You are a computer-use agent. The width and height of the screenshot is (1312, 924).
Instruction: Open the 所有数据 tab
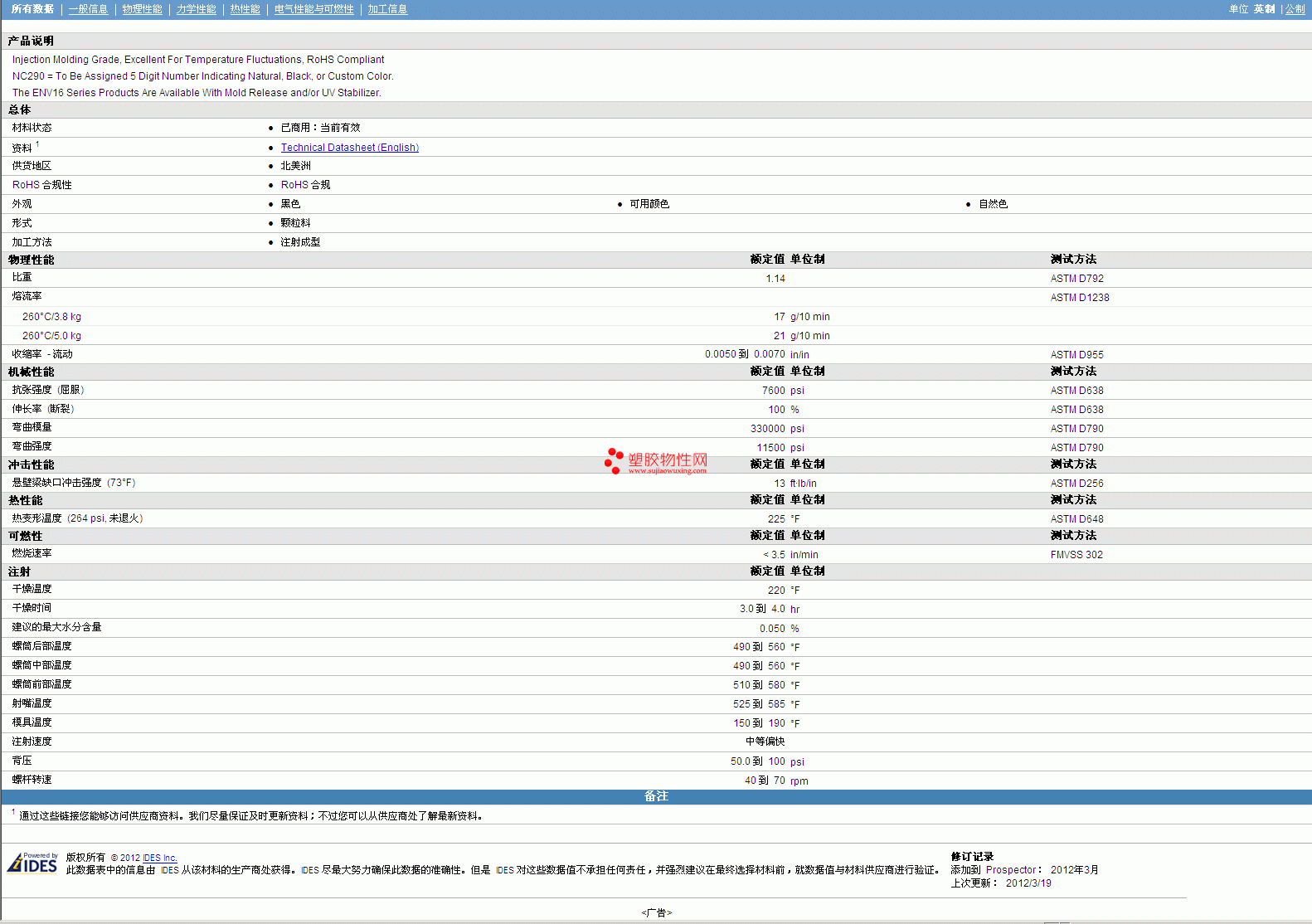click(32, 9)
